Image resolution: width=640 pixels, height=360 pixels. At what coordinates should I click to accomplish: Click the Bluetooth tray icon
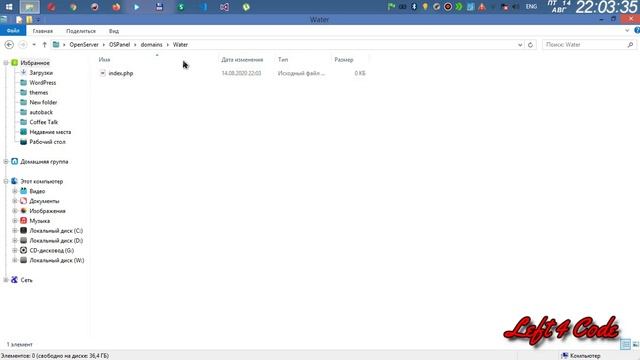(414, 7)
